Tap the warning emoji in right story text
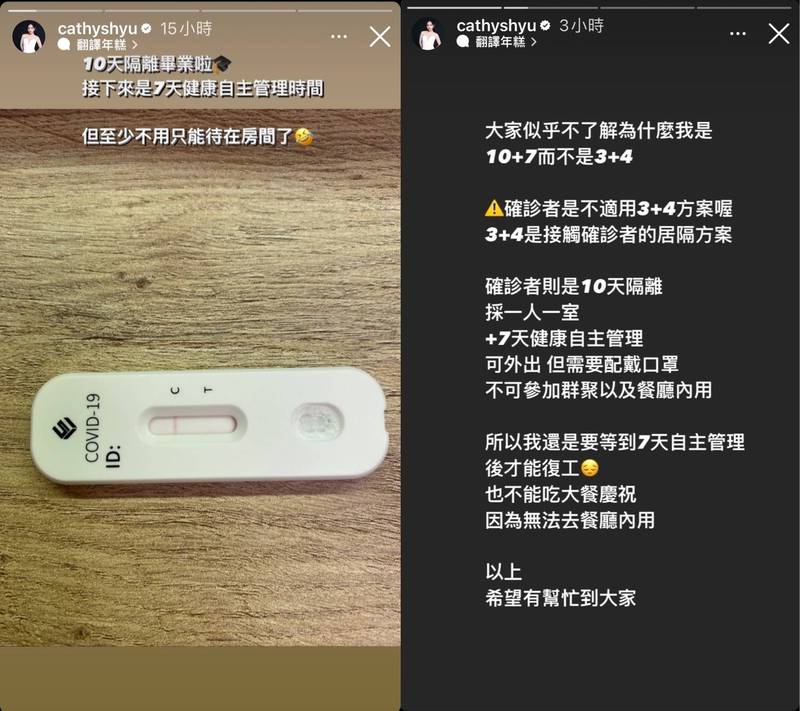This screenshot has width=800, height=711. point(494,209)
